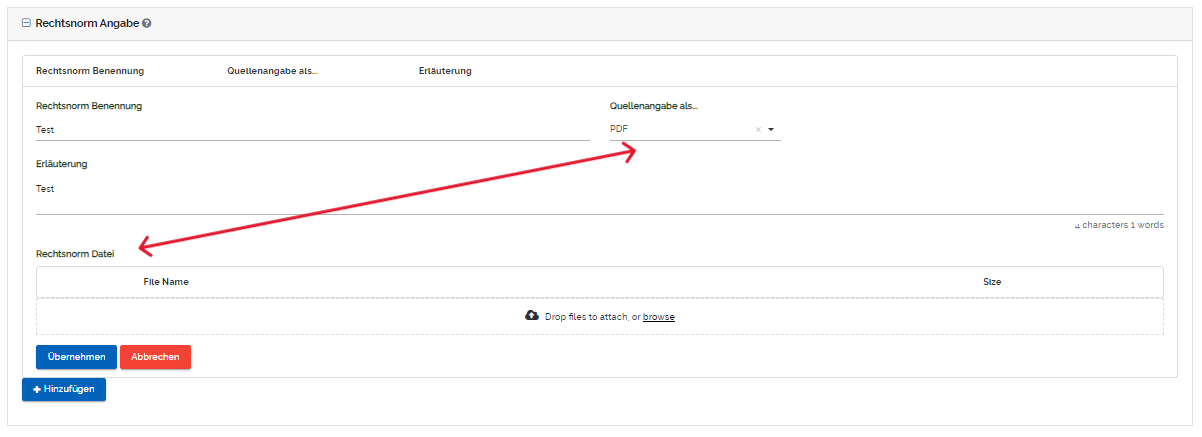
Task: Click the help question mark icon
Action: coord(147,23)
